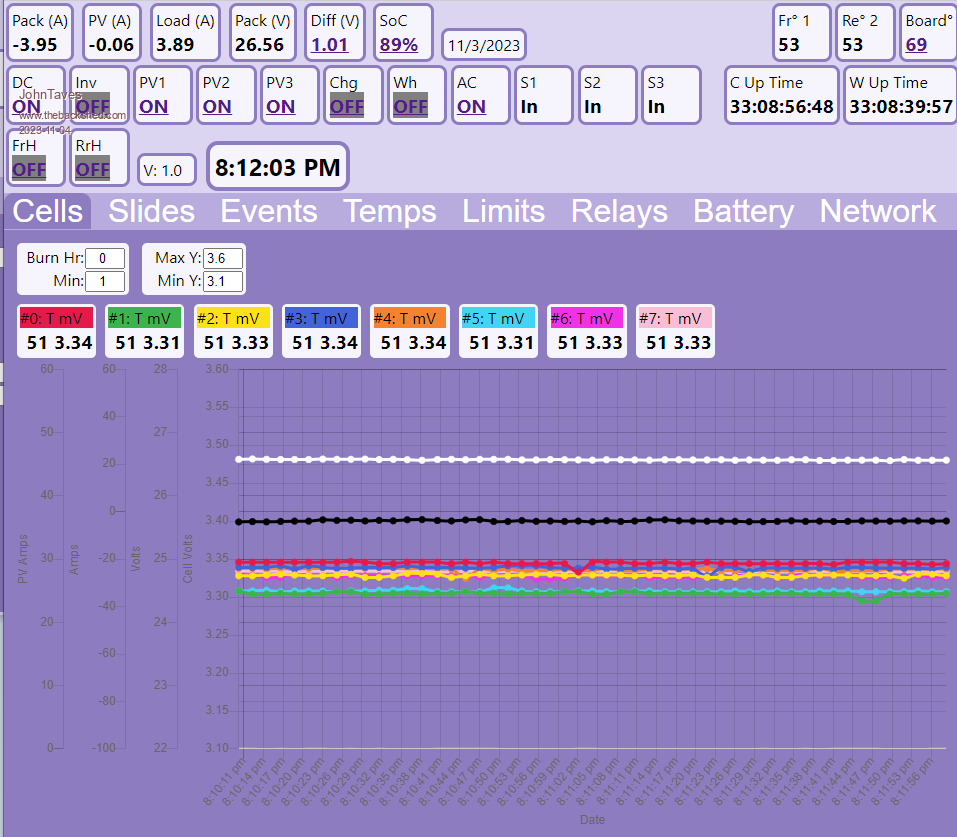Open the Network tab
The width and height of the screenshot is (957, 837).
877,211
